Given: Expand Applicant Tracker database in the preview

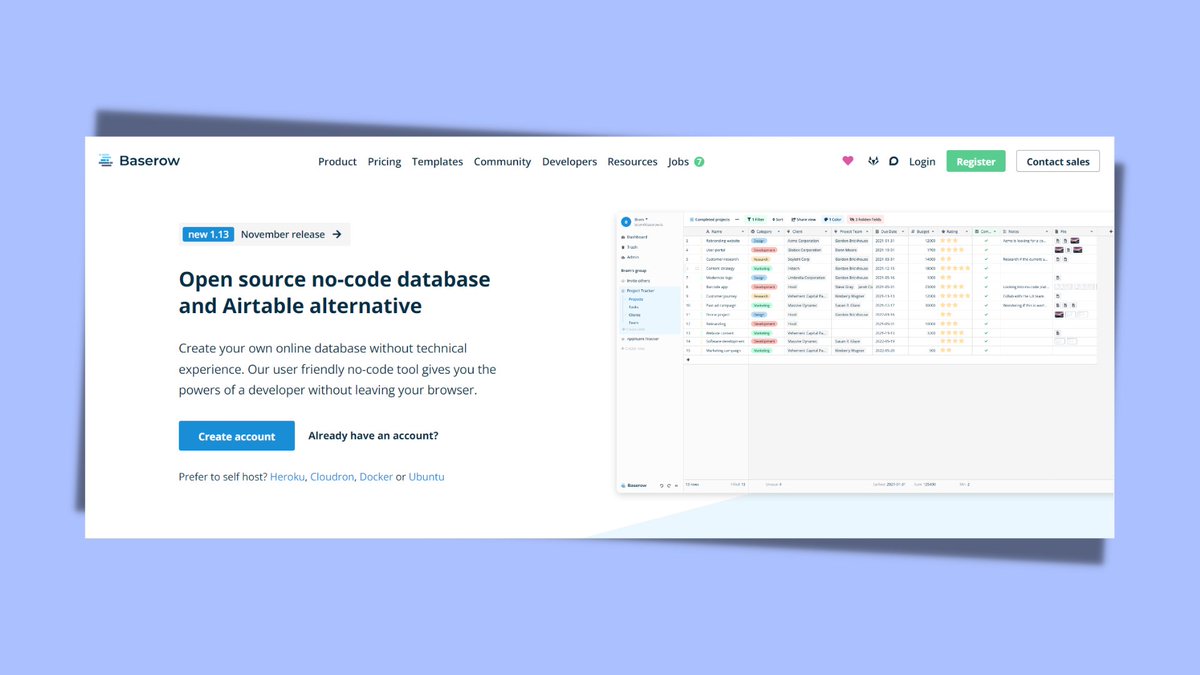Looking at the screenshot, I should pos(640,339).
